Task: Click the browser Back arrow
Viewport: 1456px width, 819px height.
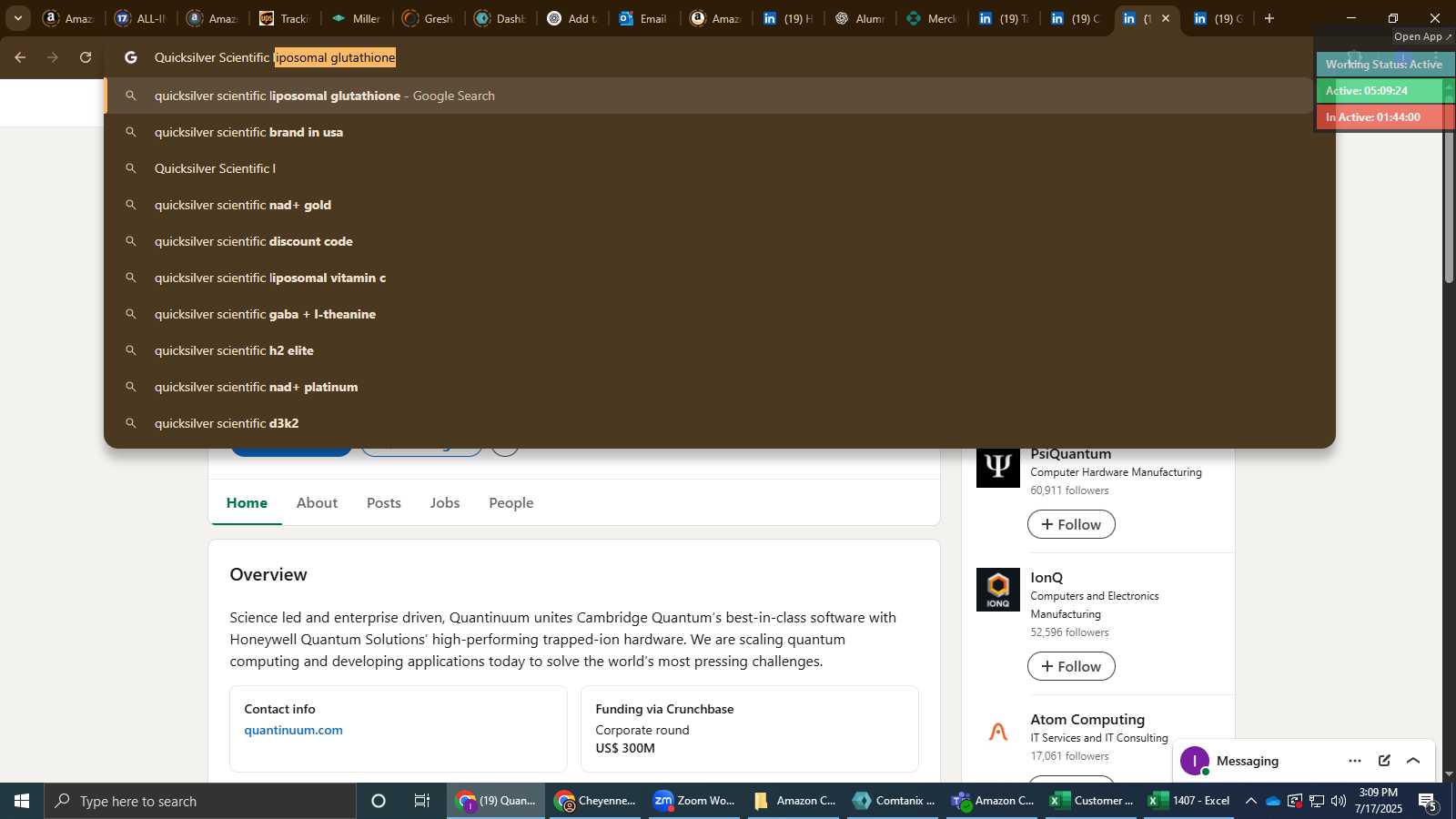Action: click(x=20, y=57)
